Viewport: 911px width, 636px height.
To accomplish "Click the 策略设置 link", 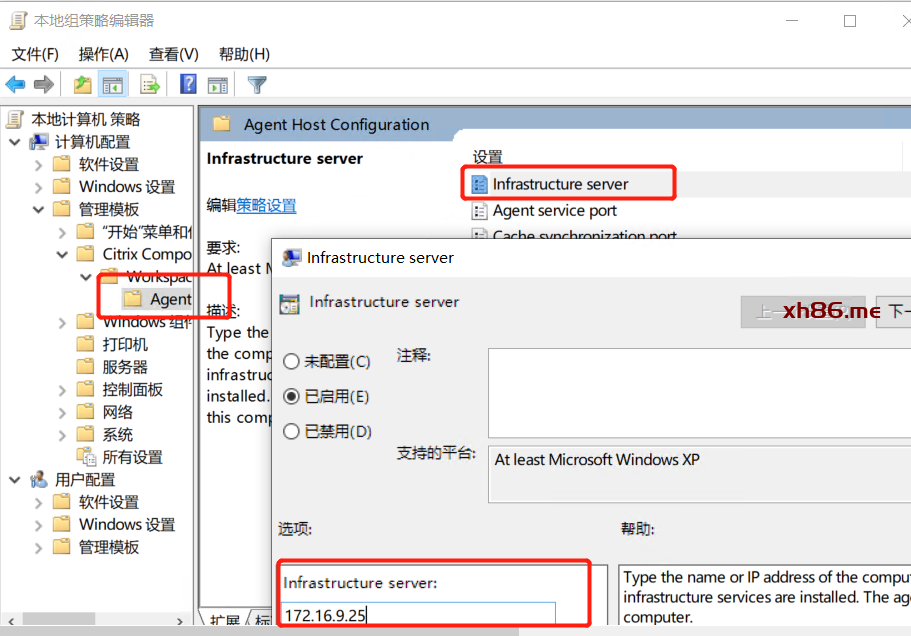I will pyautogui.click(x=266, y=205).
